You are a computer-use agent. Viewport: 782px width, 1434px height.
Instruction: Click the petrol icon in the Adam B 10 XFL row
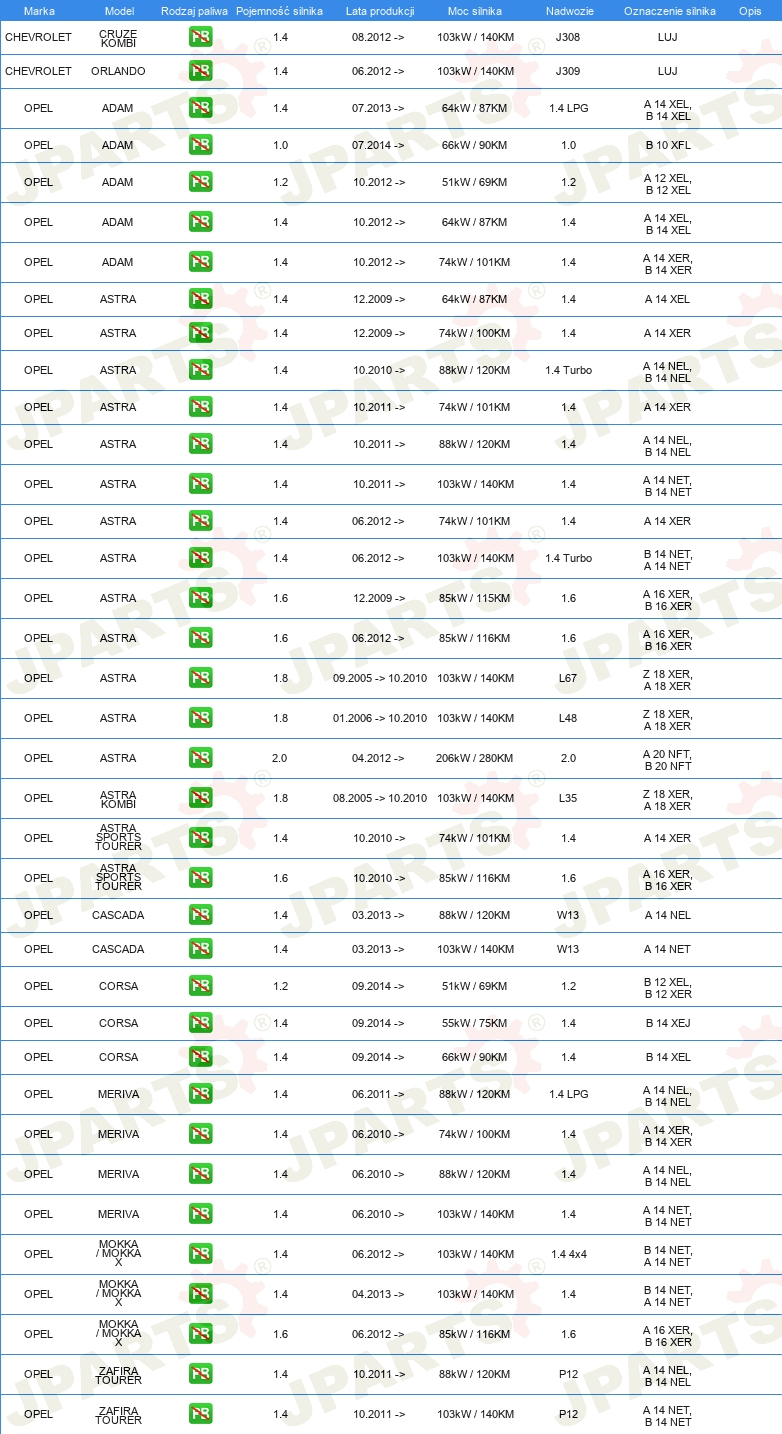(200, 145)
